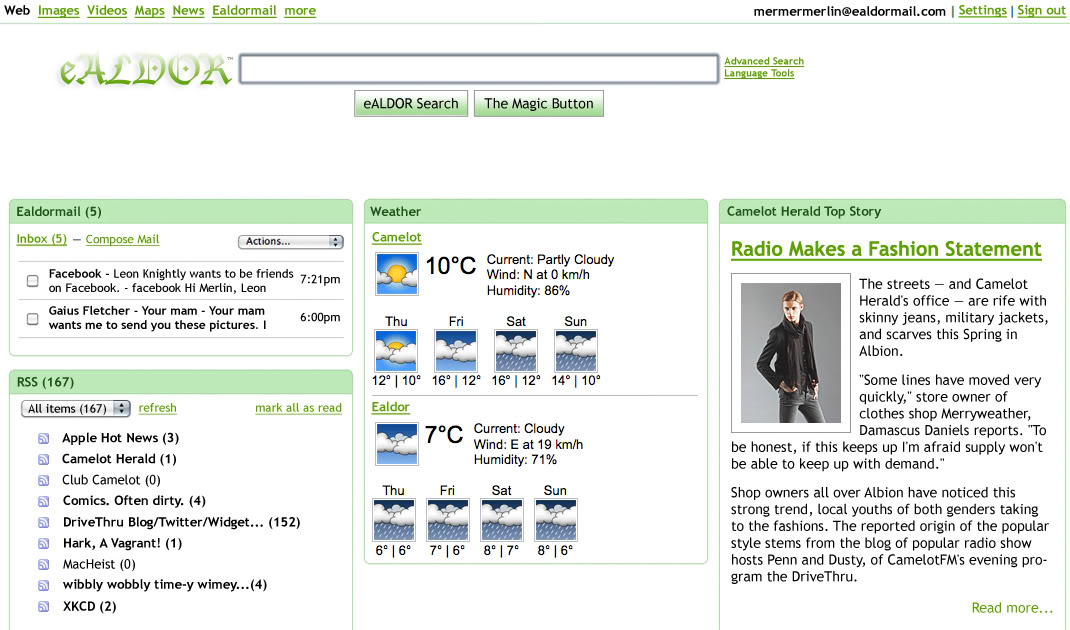Click the RSS icon beside DriveThru Blog/Twitter/Widget

[x=44, y=523]
